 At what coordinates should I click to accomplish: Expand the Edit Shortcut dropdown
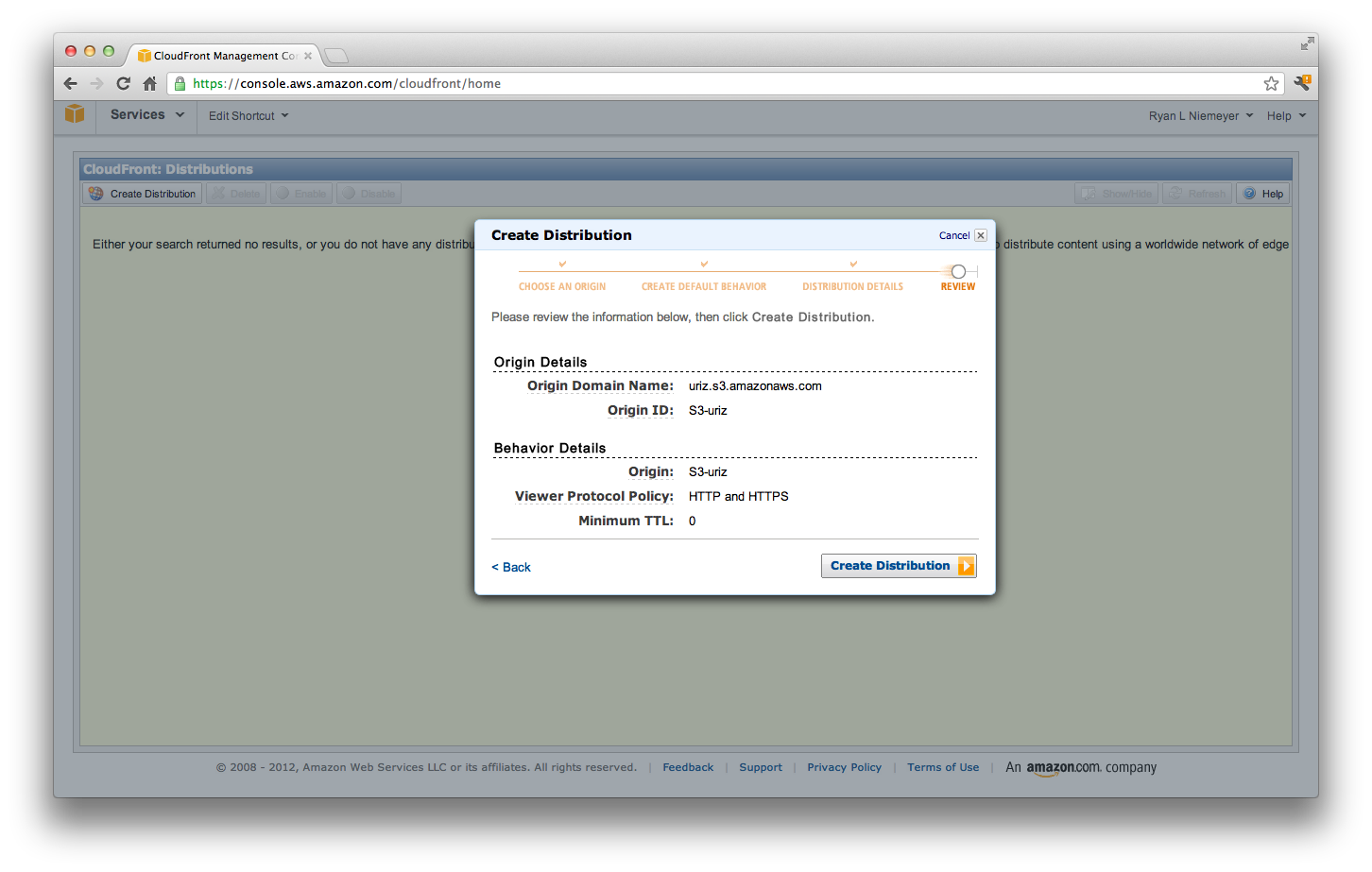click(x=248, y=115)
